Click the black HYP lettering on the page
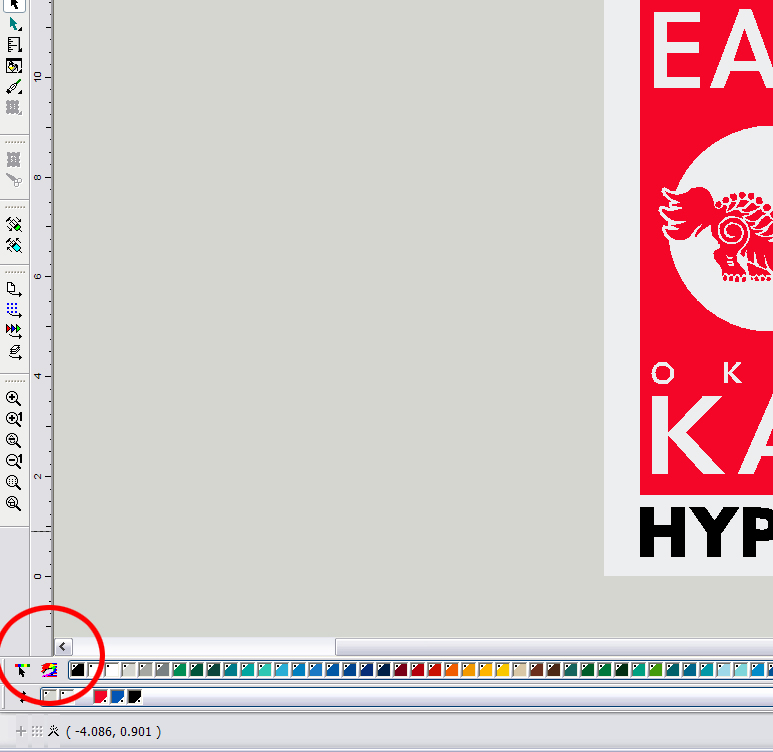 706,532
